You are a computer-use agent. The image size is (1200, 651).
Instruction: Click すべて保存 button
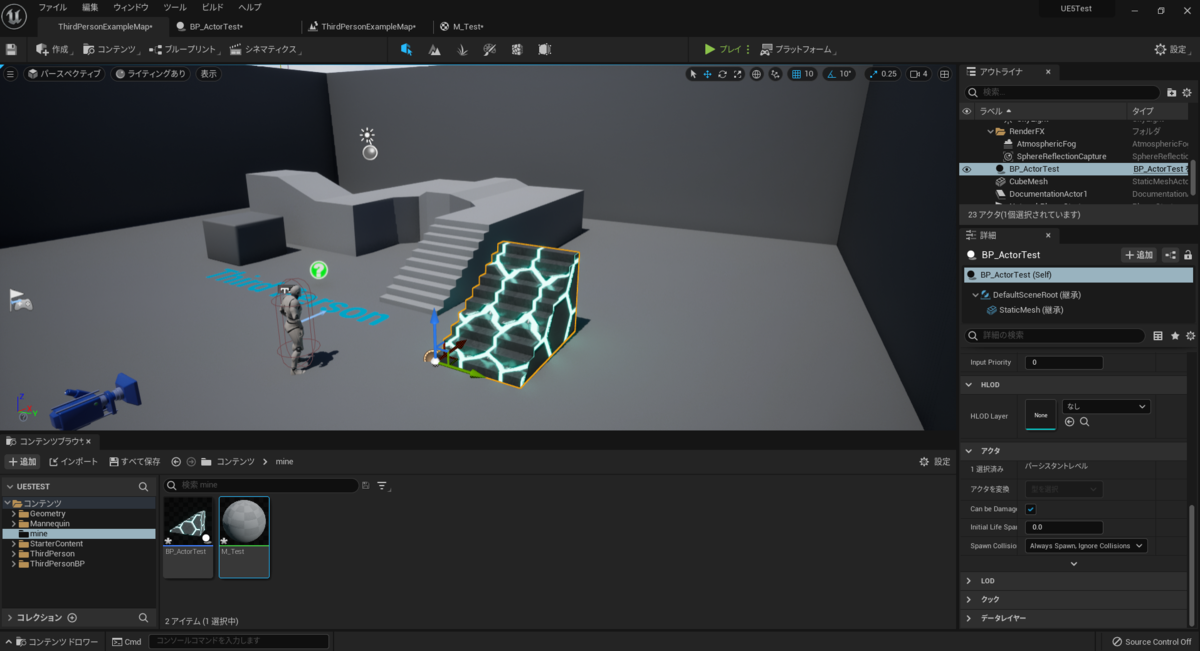pos(133,462)
